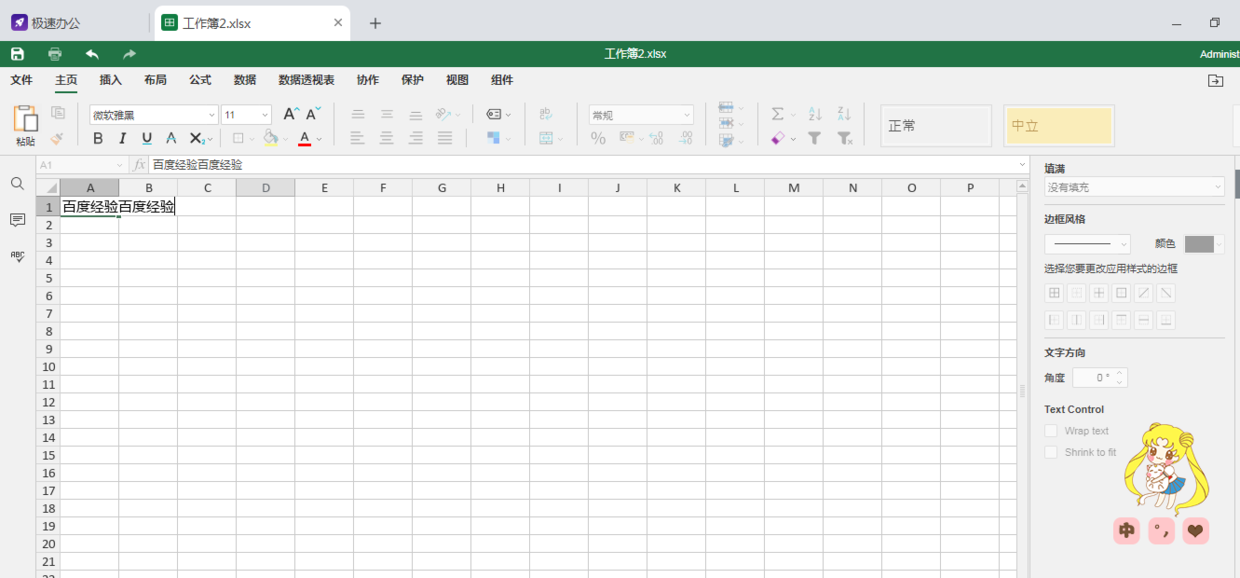Click the format painter brush icon
This screenshot has height=578, width=1240.
[x=58, y=138]
